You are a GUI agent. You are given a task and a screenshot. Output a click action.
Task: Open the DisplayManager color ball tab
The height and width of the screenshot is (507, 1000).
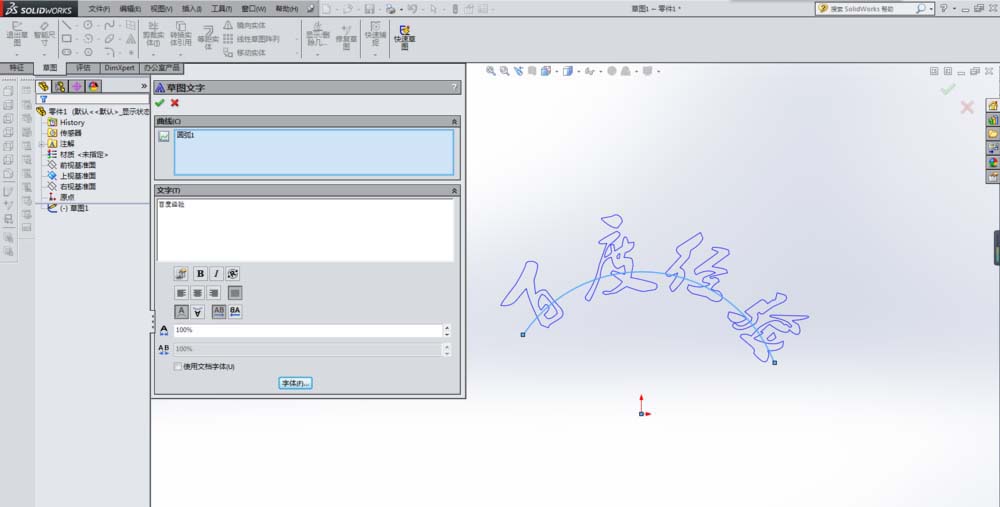tap(93, 86)
